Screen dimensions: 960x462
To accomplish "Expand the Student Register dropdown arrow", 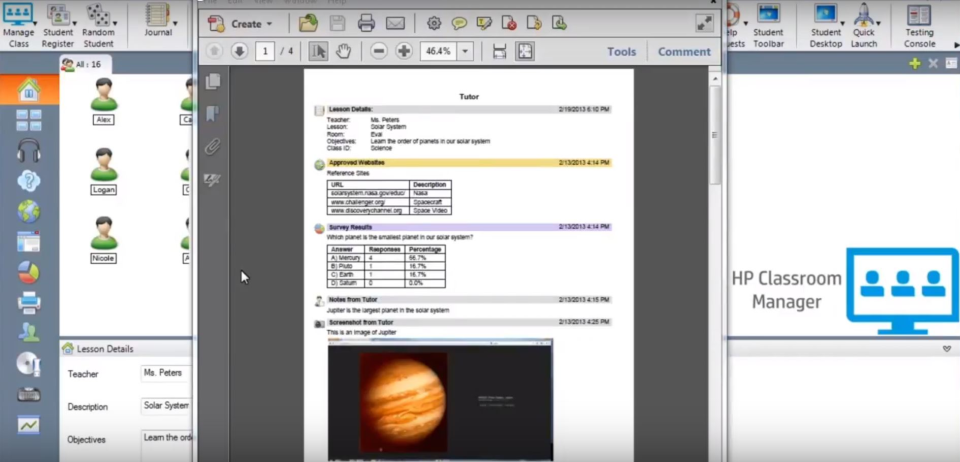I will click(x=73, y=23).
